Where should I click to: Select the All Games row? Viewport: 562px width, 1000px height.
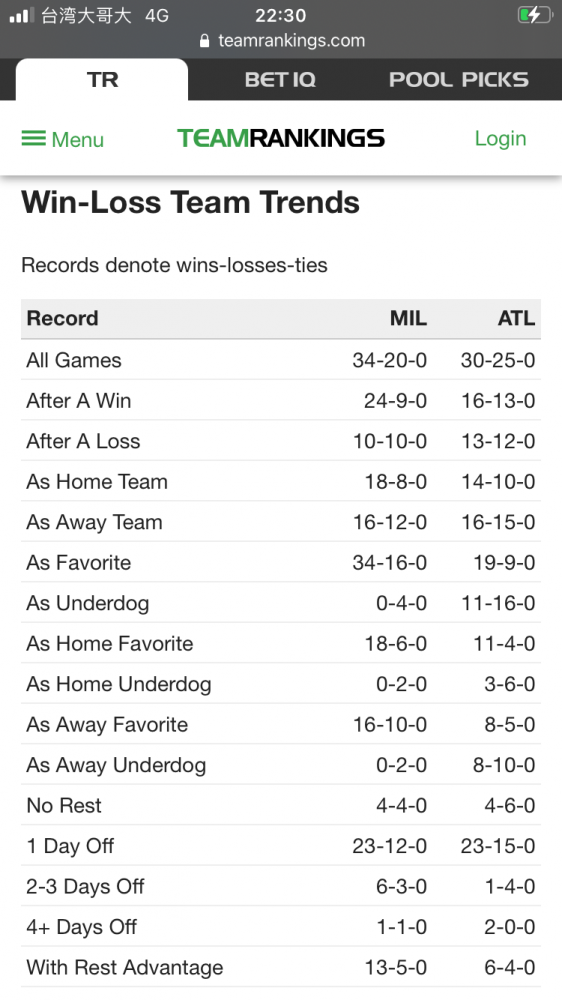(281, 360)
